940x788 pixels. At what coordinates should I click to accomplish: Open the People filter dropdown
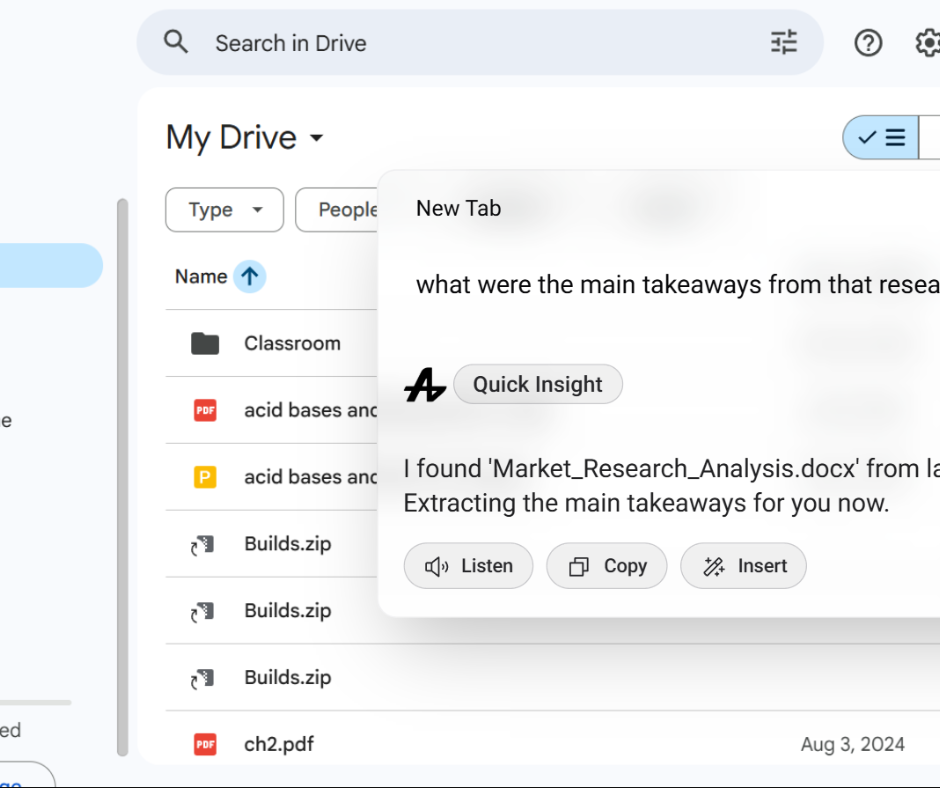(340, 210)
